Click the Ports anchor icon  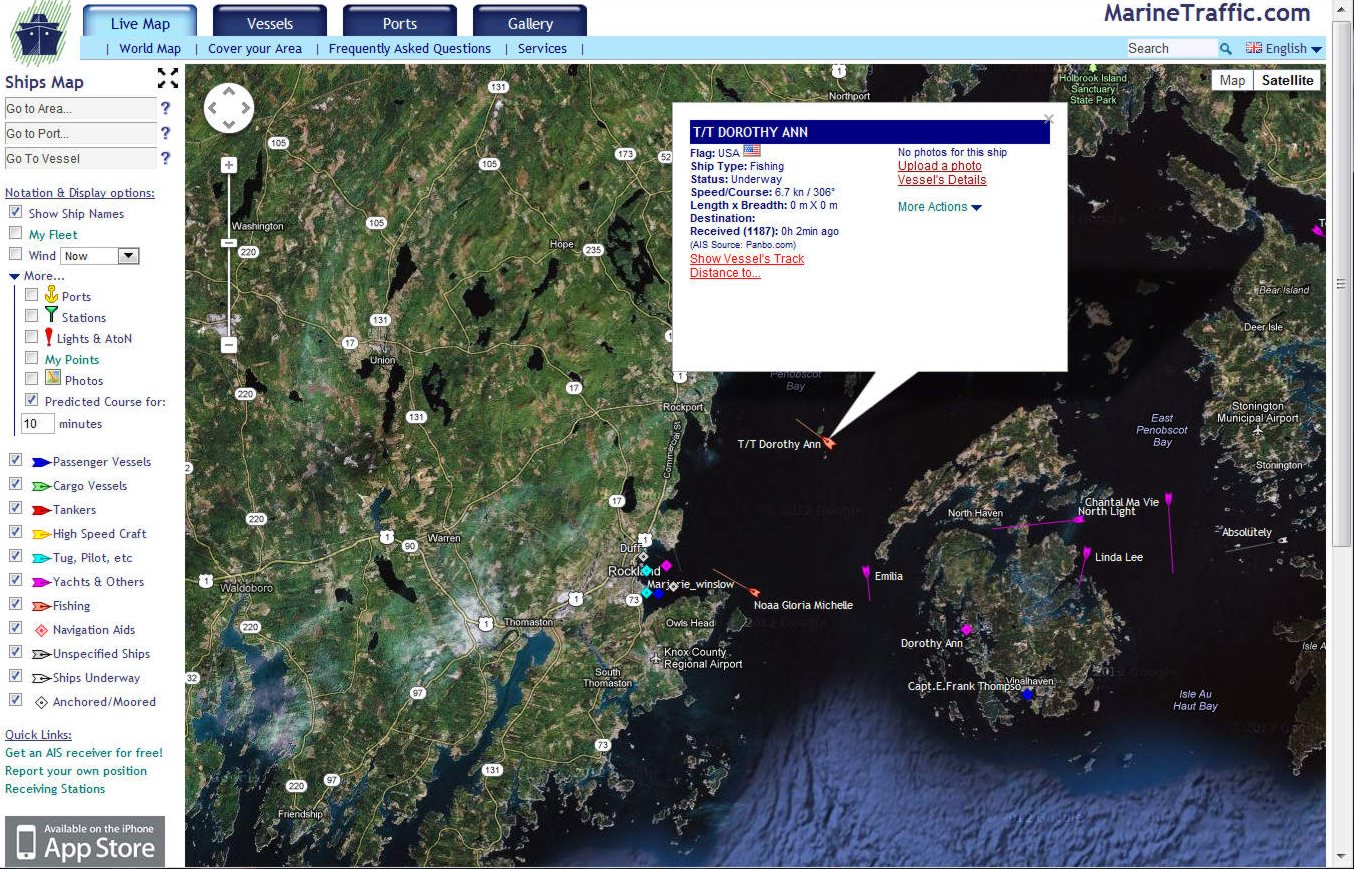[x=52, y=294]
